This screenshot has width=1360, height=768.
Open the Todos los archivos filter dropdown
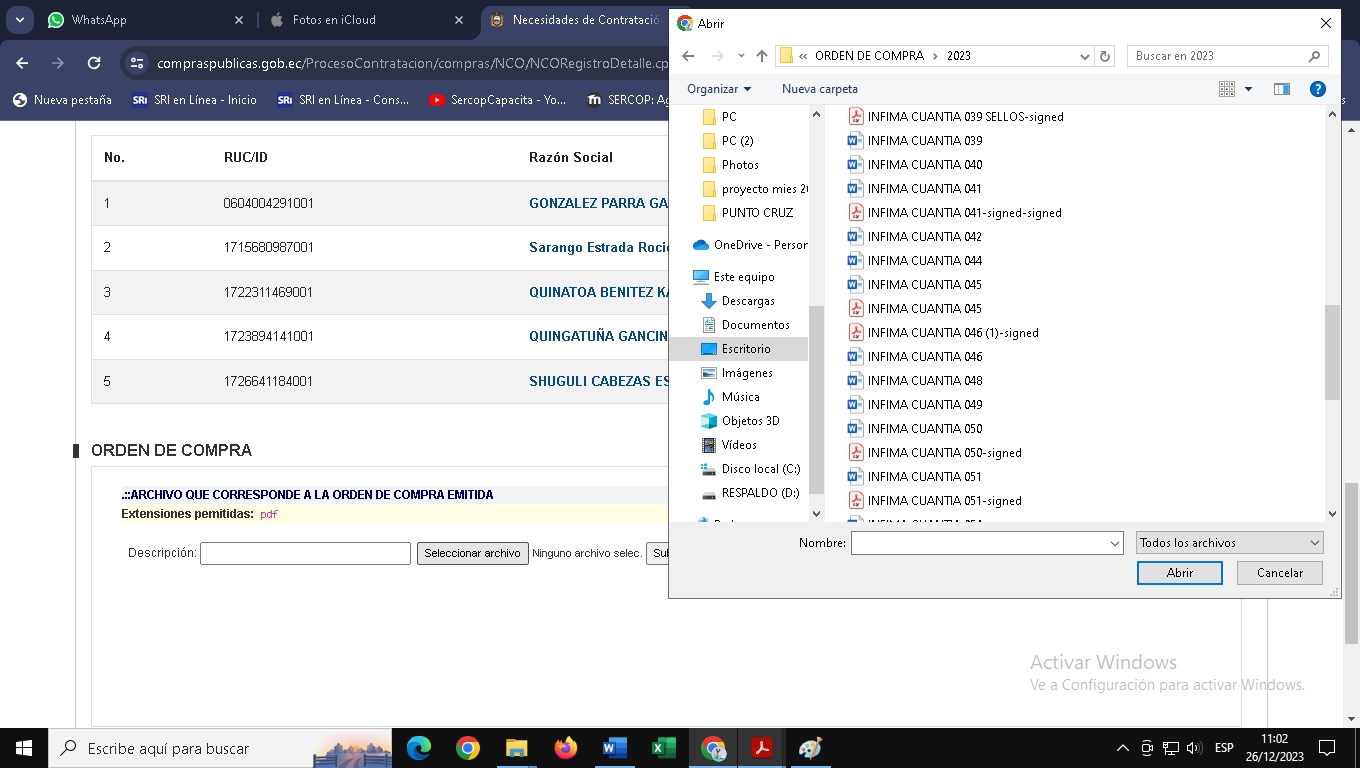click(x=1229, y=543)
